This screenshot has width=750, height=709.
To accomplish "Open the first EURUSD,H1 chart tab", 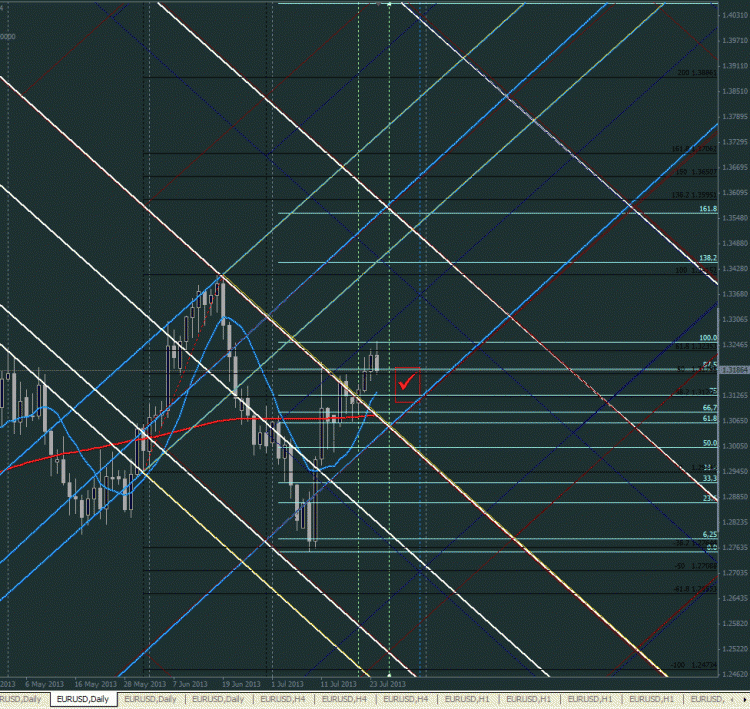I will point(467,699).
